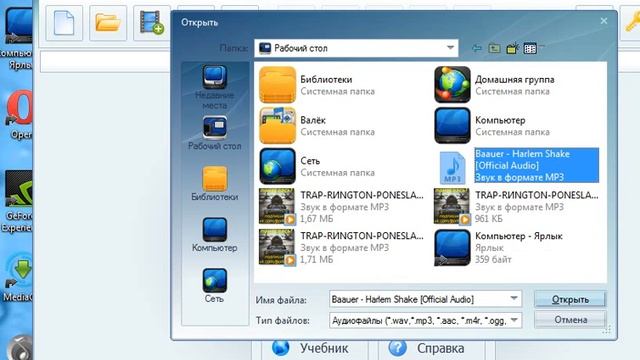Select the Валёк user folder icon

tap(278, 126)
